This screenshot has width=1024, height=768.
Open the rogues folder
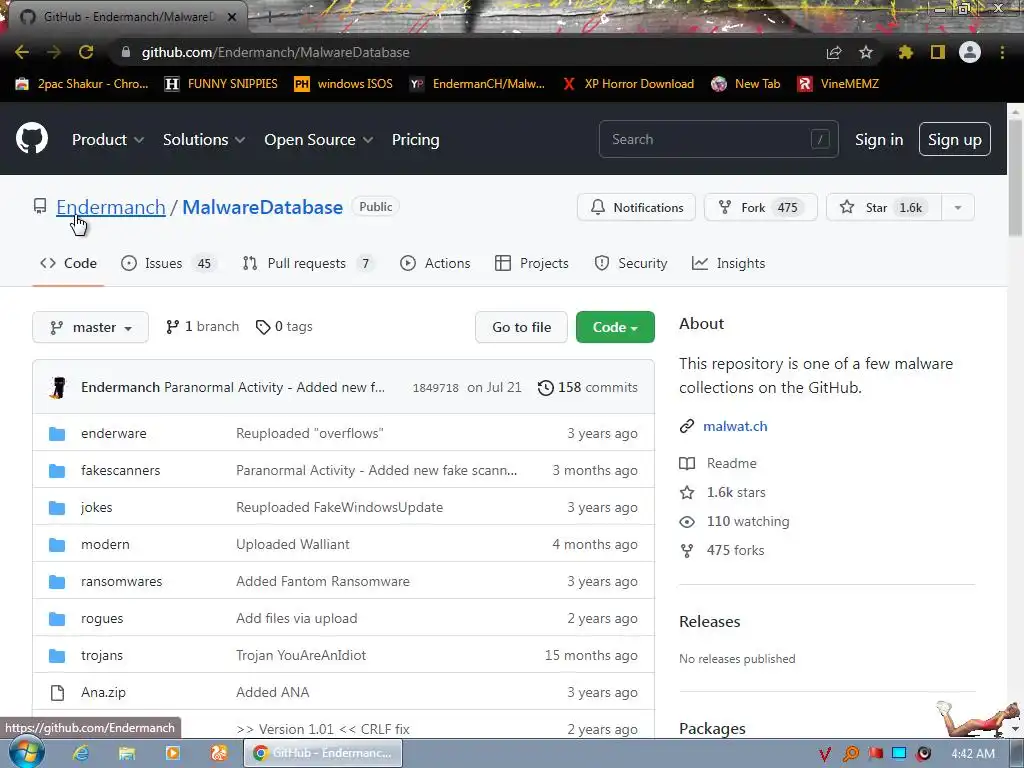point(102,618)
